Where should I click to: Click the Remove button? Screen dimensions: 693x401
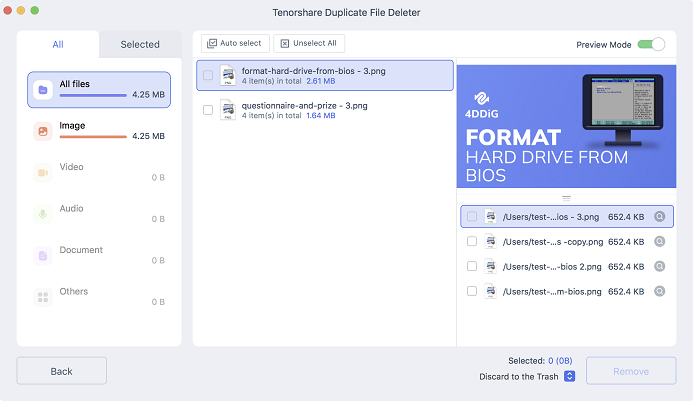pyautogui.click(x=631, y=371)
